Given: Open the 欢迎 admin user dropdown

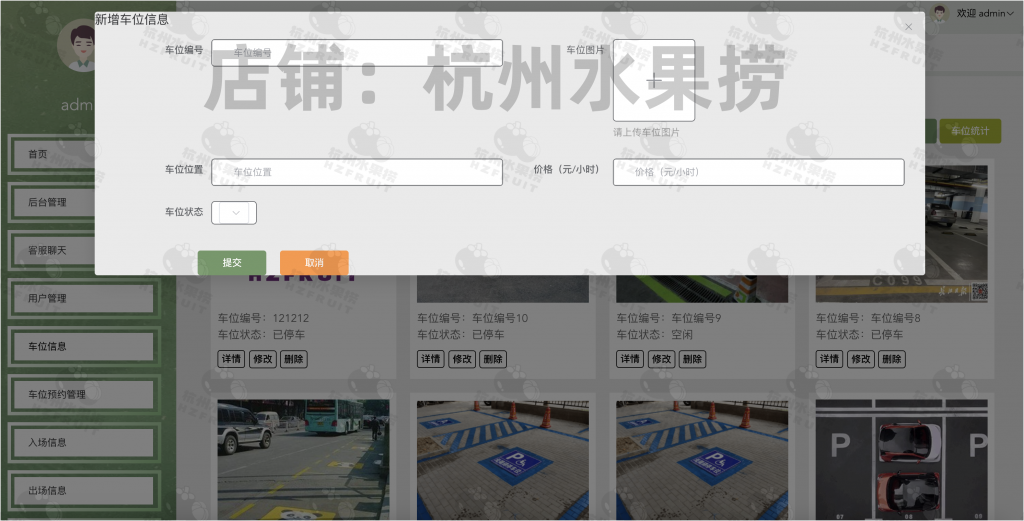Looking at the screenshot, I should (x=985, y=13).
